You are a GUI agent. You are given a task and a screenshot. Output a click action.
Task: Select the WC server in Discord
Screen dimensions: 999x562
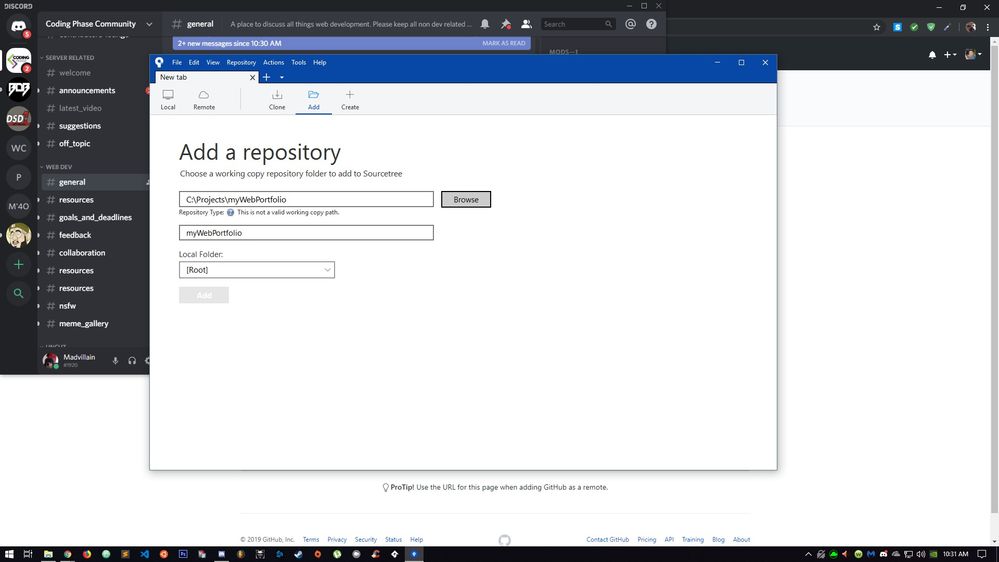point(18,148)
